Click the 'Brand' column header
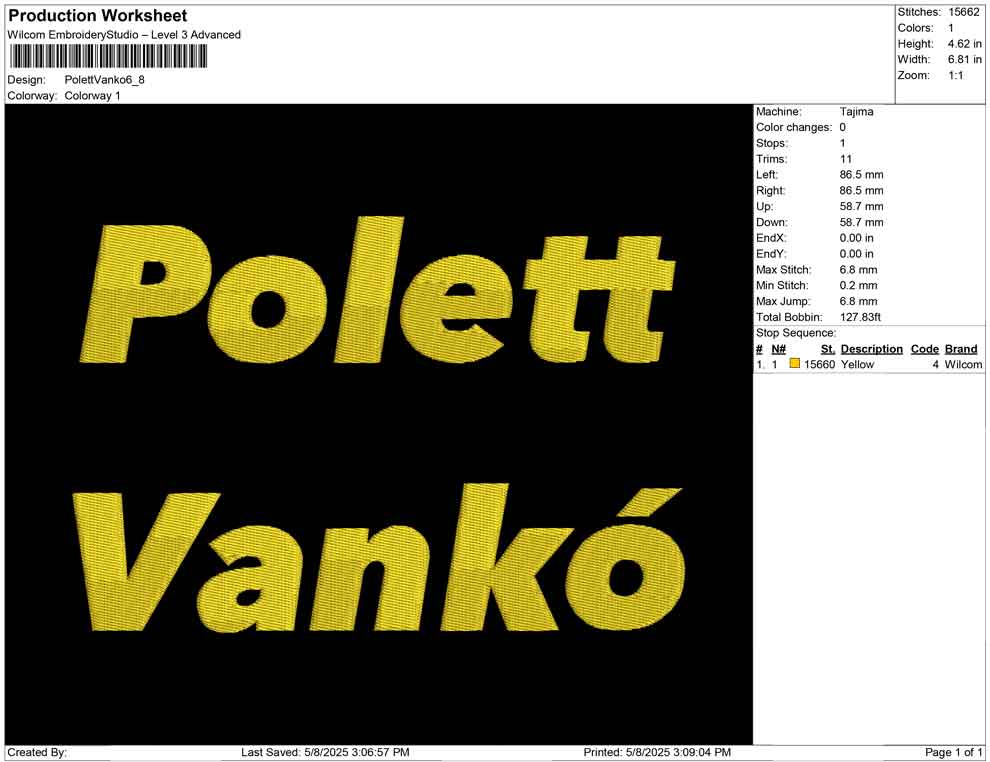This screenshot has height=762, width=990. (961, 349)
